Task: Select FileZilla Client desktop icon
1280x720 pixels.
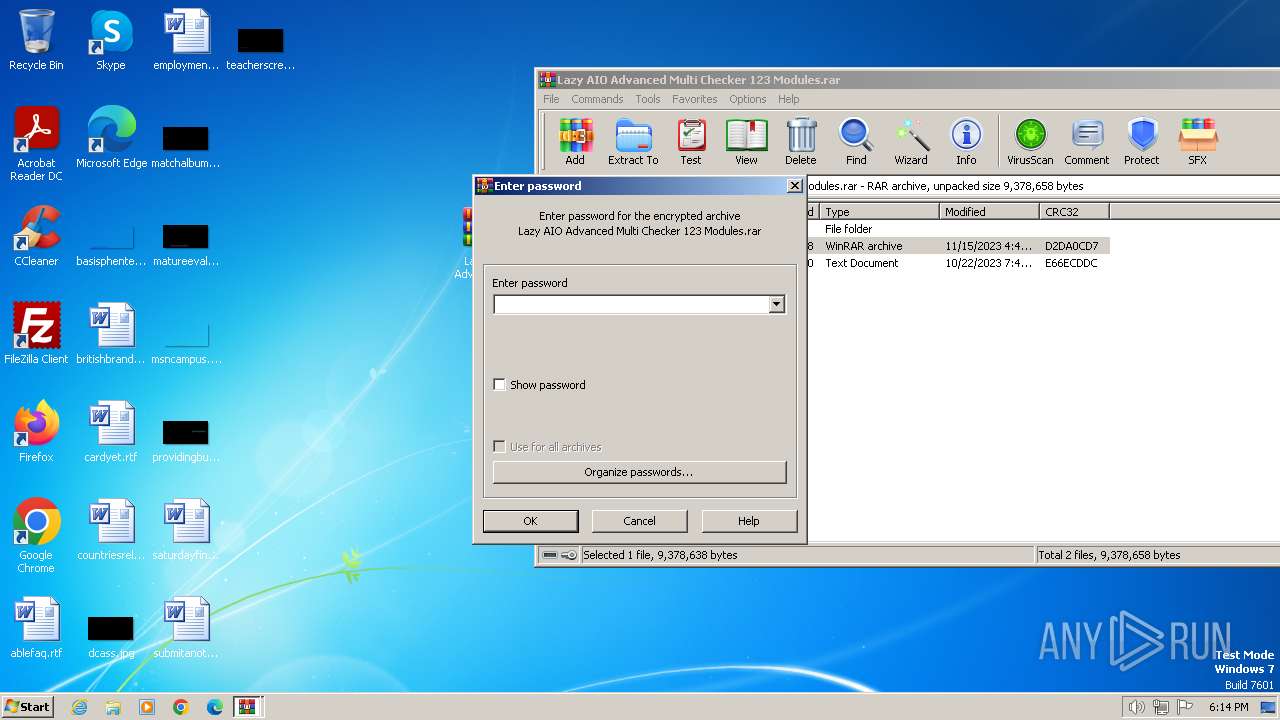Action: [36, 334]
